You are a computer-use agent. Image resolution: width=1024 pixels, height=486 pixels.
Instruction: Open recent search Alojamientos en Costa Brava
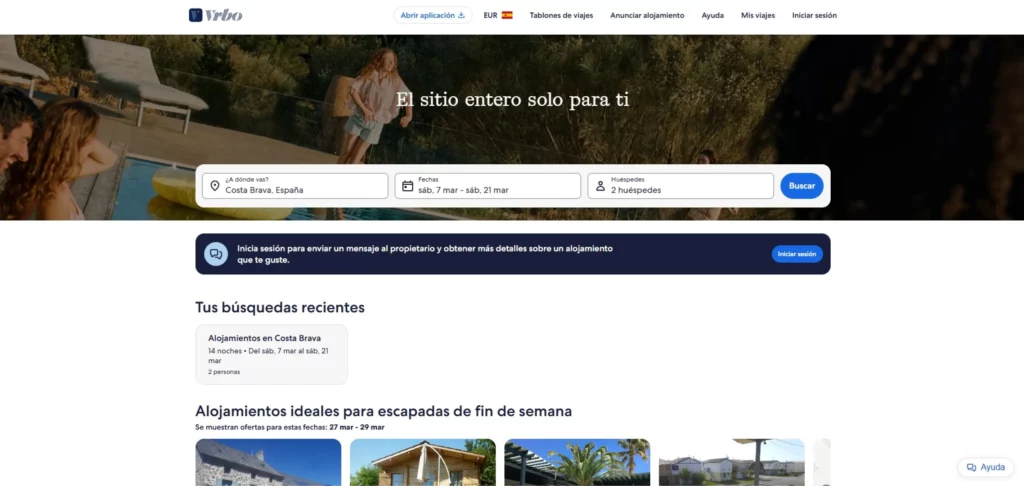click(x=271, y=354)
